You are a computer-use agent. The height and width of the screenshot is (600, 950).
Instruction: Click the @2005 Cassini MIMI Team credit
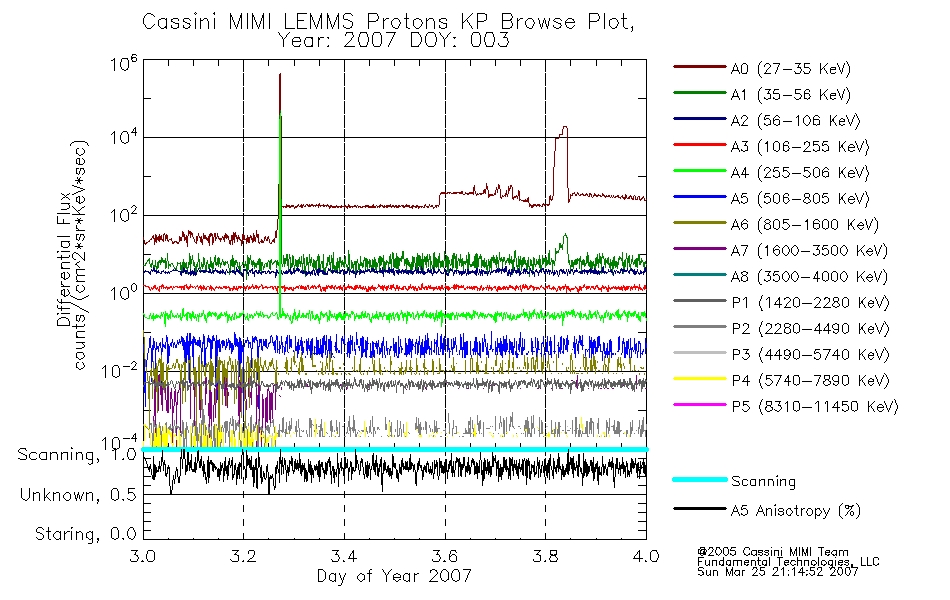click(x=772, y=552)
